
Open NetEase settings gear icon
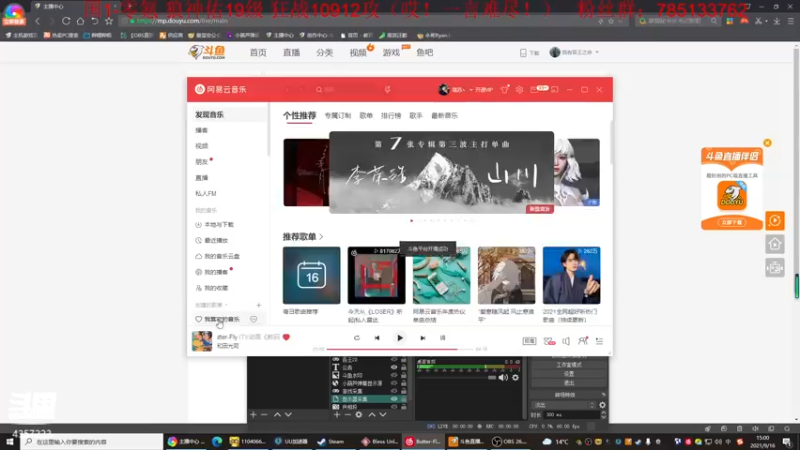[519, 89]
